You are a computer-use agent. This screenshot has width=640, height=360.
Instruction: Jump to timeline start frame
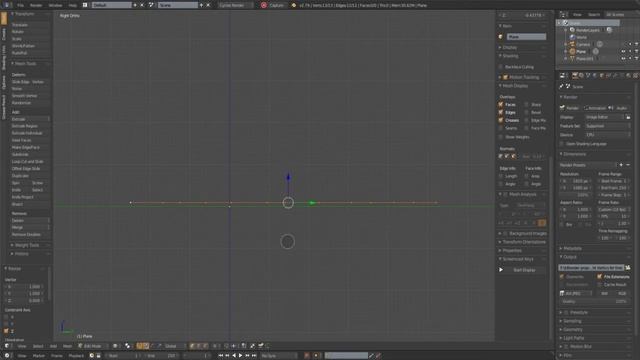click(221, 356)
